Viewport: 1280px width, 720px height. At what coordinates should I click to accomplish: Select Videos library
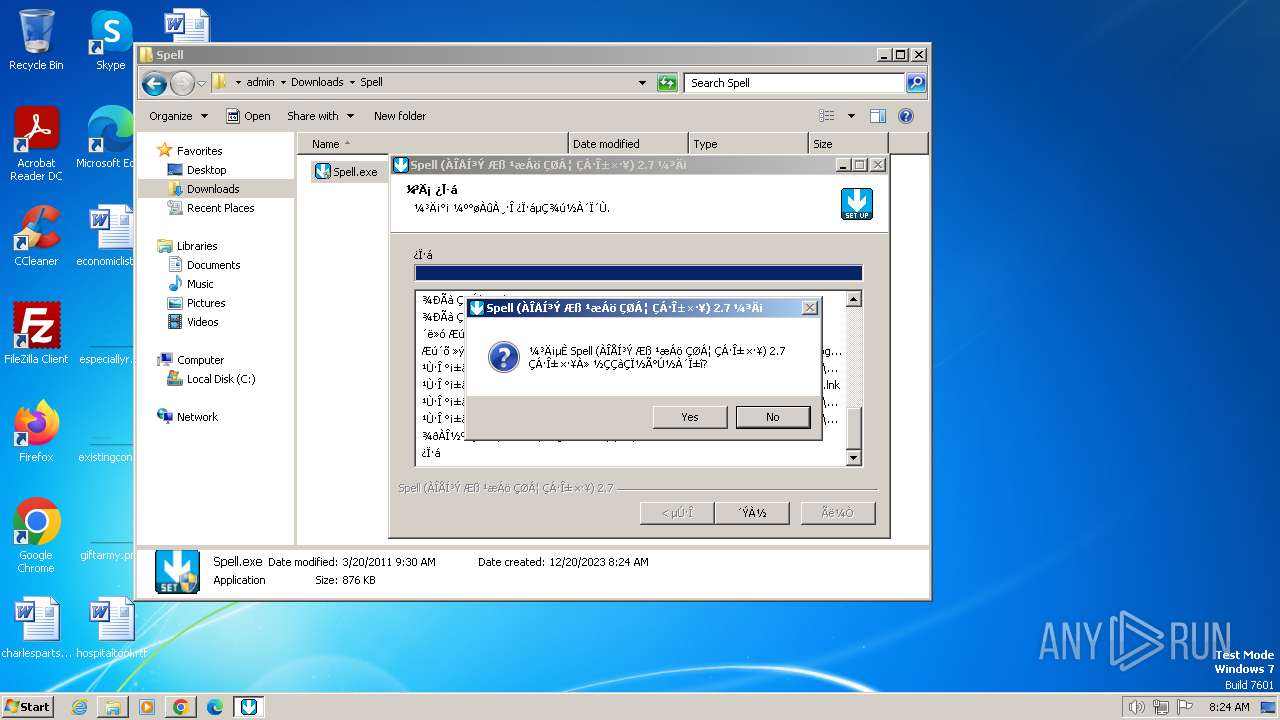[x=202, y=322]
